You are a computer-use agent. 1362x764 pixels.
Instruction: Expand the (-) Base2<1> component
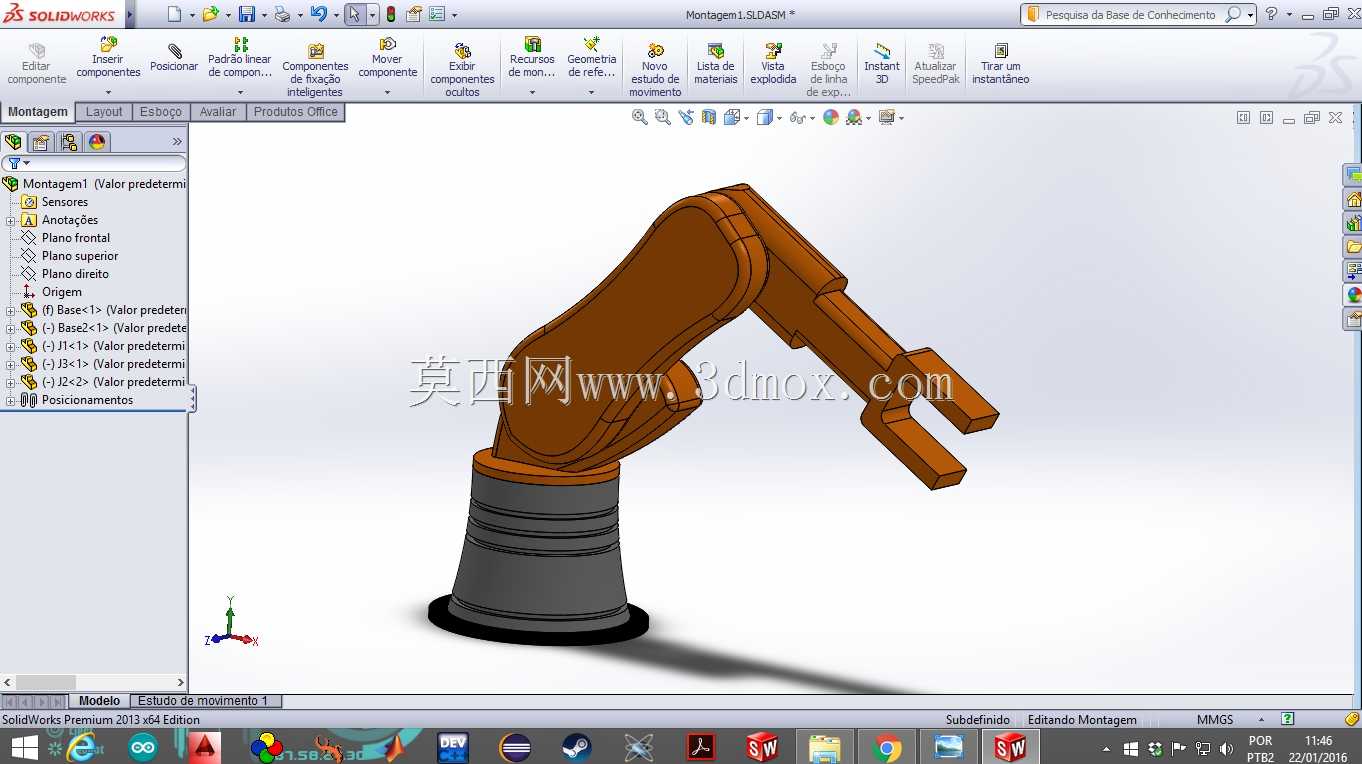click(x=10, y=328)
